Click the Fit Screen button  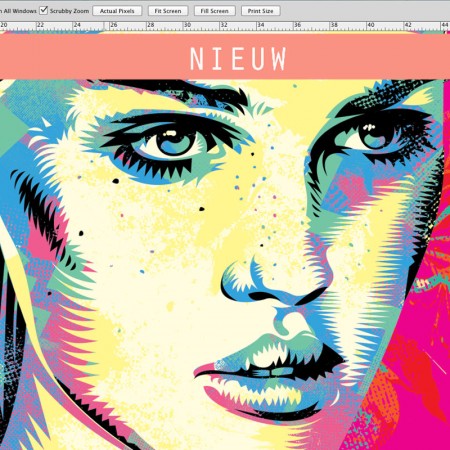168,11
